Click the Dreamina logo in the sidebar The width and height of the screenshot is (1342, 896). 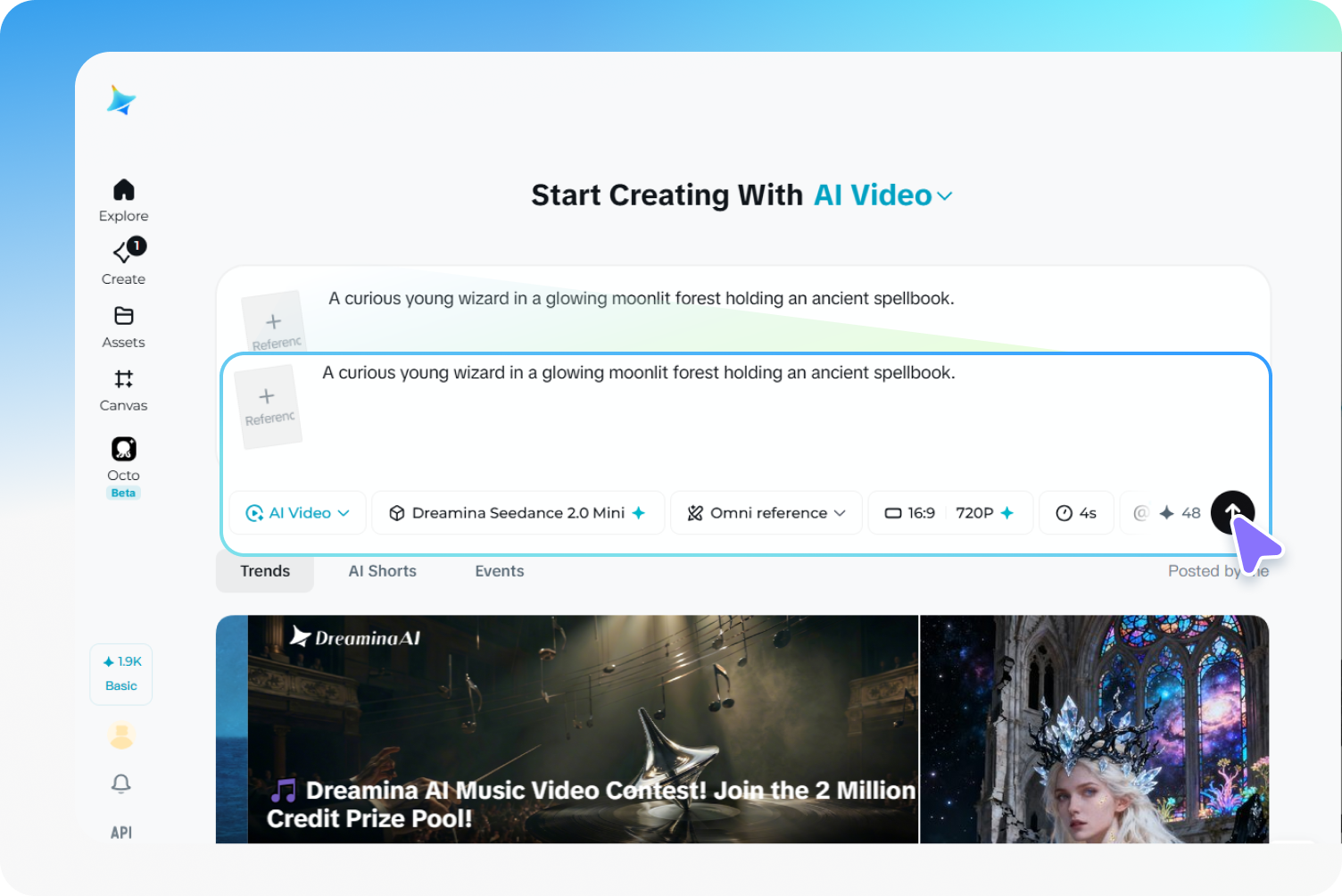pos(121,100)
